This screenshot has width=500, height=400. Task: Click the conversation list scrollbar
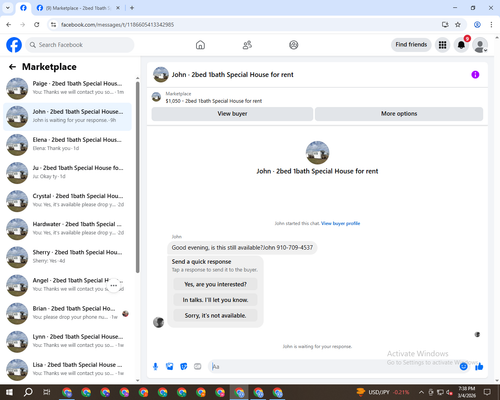point(137,177)
